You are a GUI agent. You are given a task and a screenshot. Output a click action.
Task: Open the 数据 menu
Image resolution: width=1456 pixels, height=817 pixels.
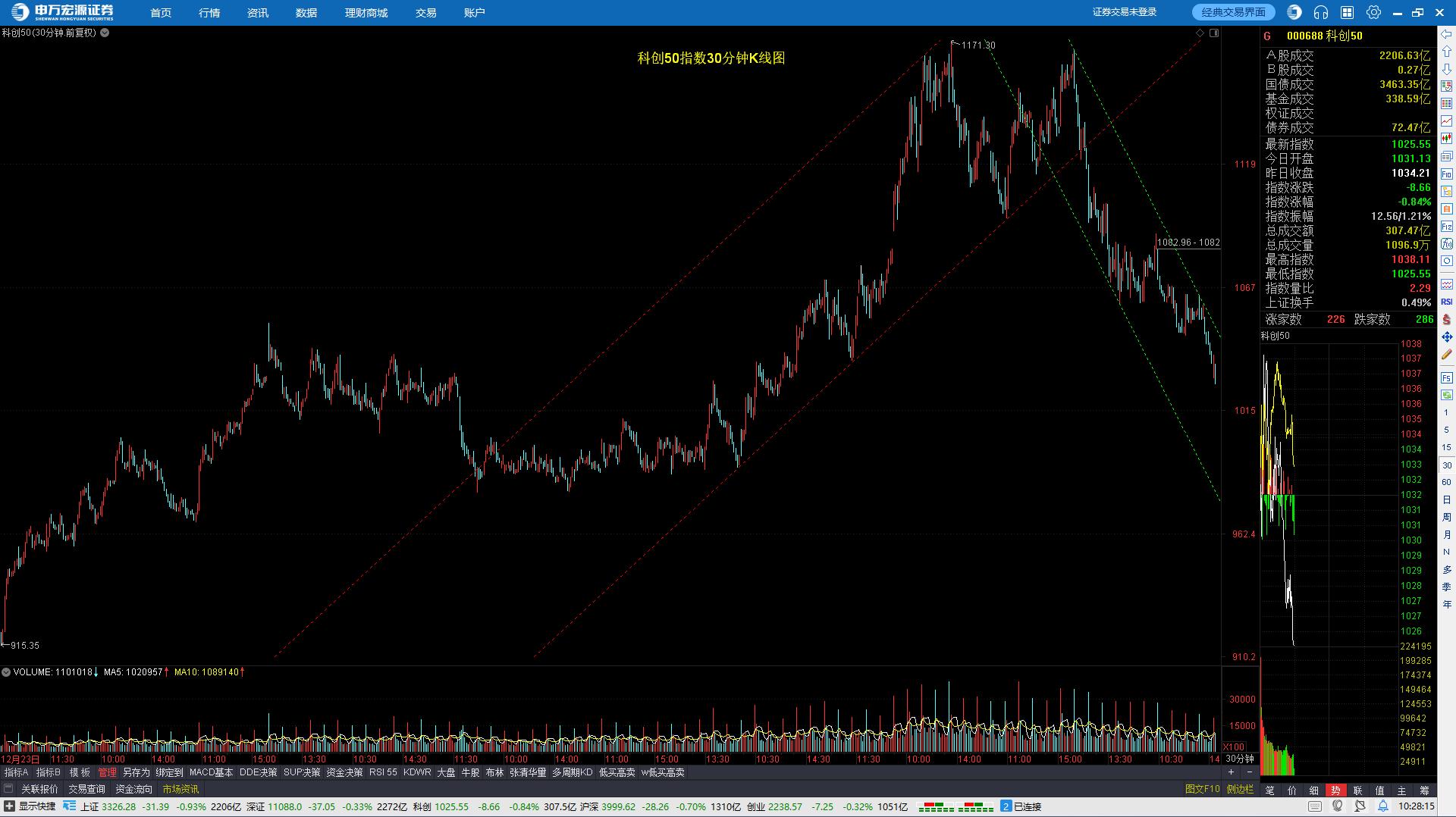306,13
